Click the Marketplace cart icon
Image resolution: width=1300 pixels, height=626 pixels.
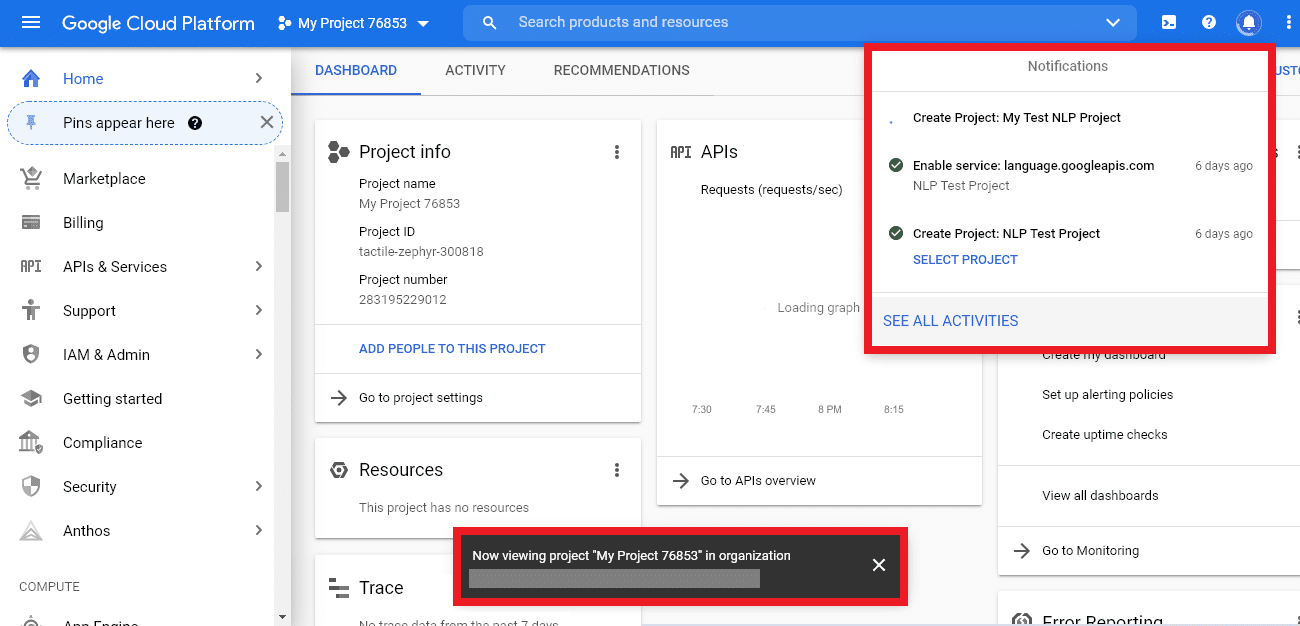coord(31,179)
